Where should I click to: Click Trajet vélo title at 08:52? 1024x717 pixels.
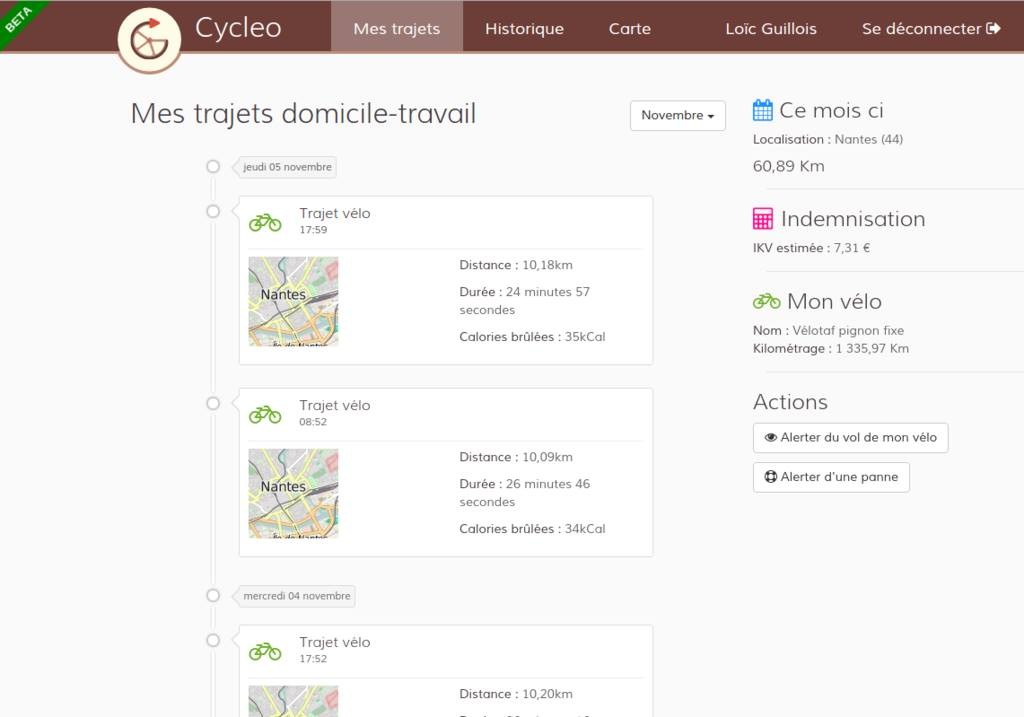pyautogui.click(x=334, y=406)
